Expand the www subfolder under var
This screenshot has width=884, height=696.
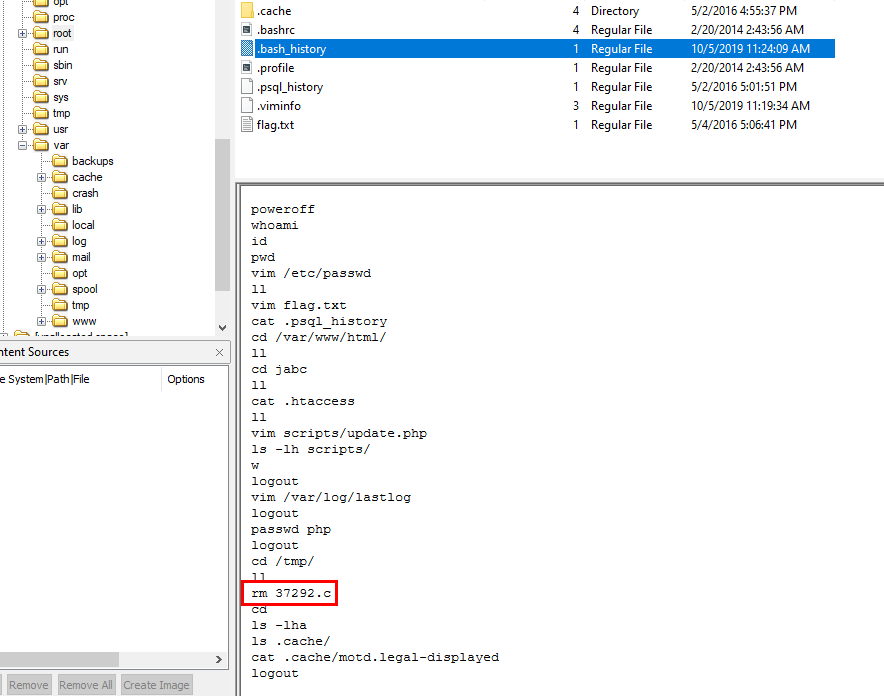point(41,322)
